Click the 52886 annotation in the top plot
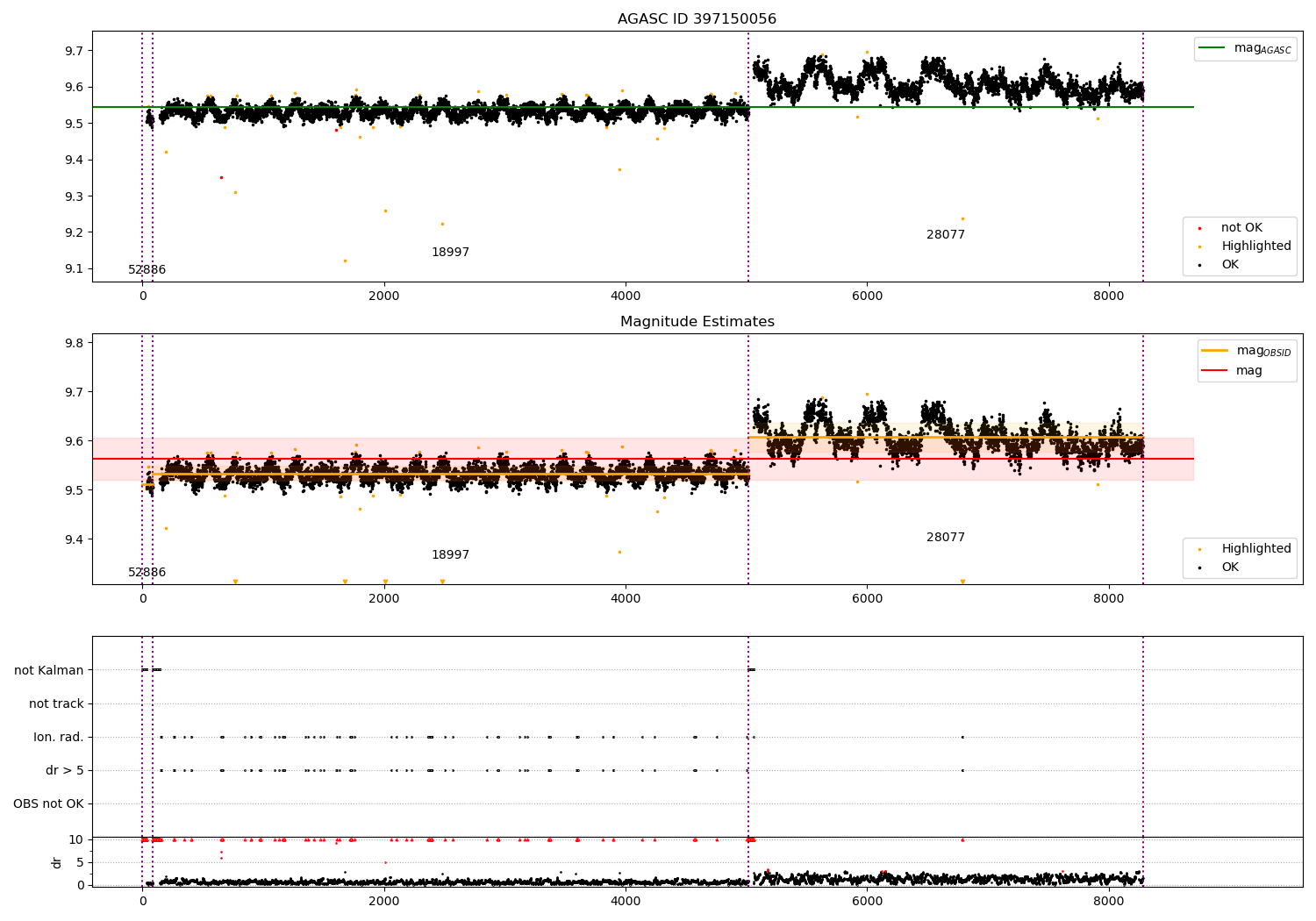1316x921 pixels. click(147, 270)
